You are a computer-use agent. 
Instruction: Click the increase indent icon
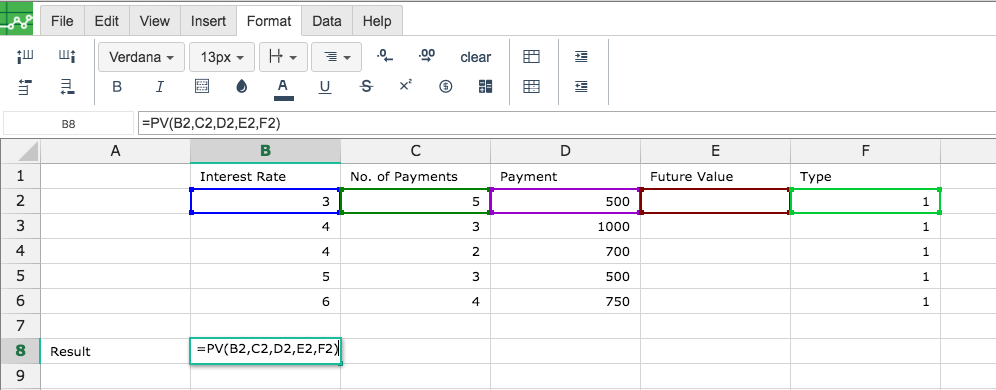pos(581,57)
